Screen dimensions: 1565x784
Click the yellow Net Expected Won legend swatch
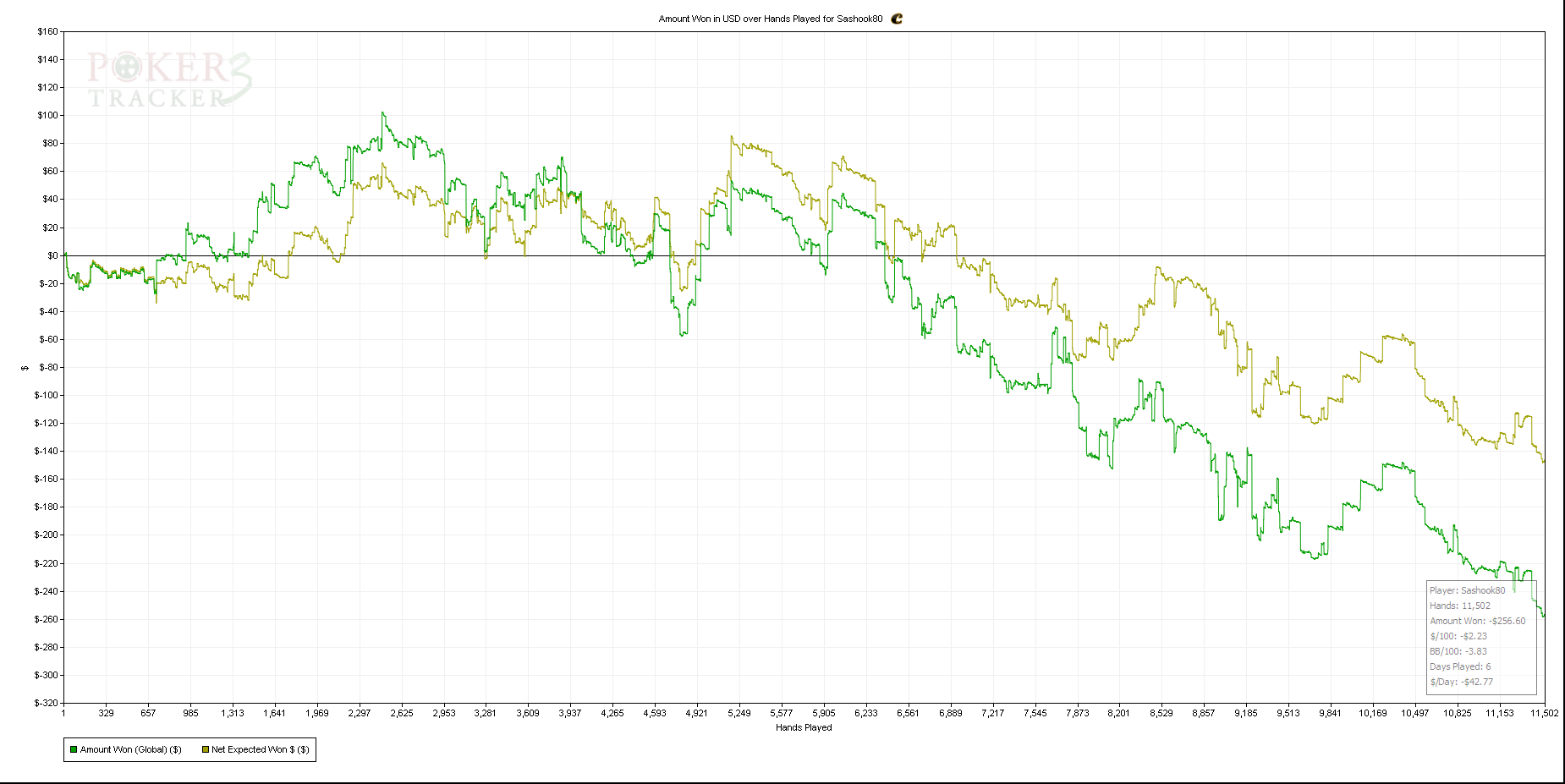205,749
